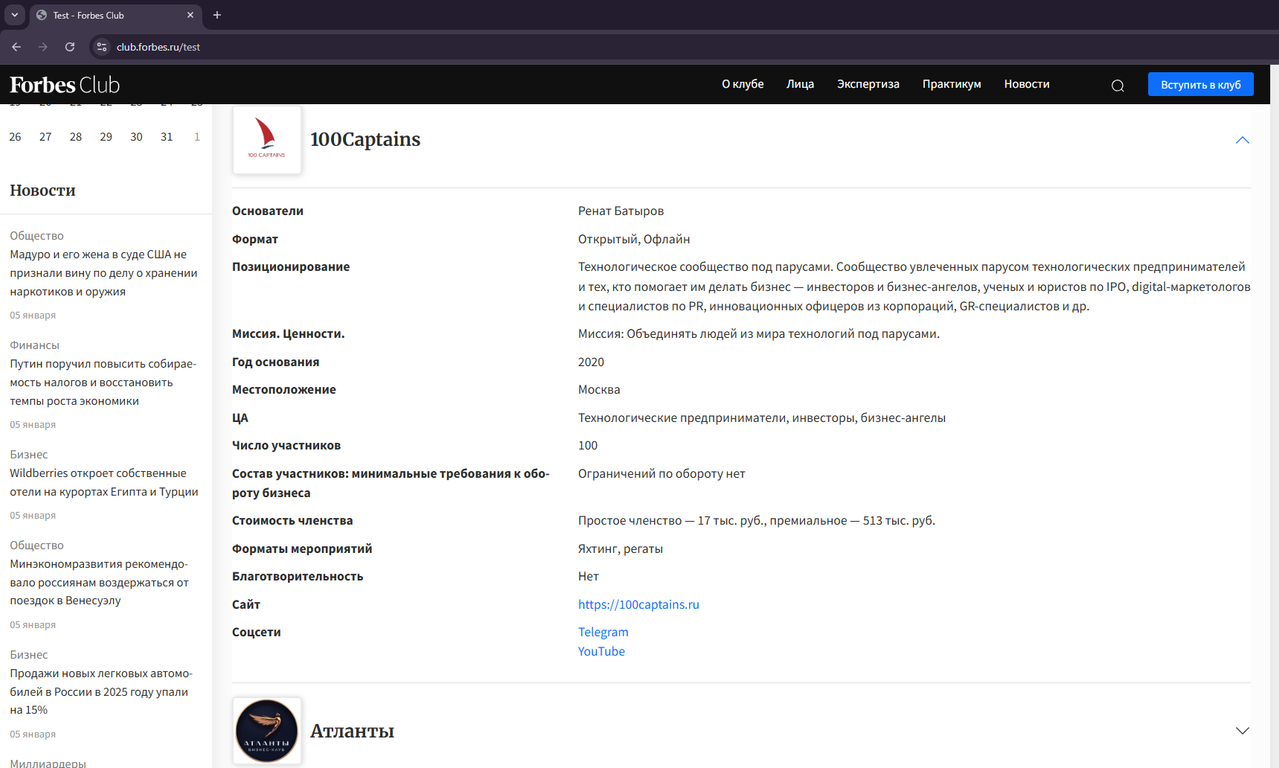Open the tab search dropdown arrow
The width and height of the screenshot is (1279, 768).
click(x=14, y=15)
